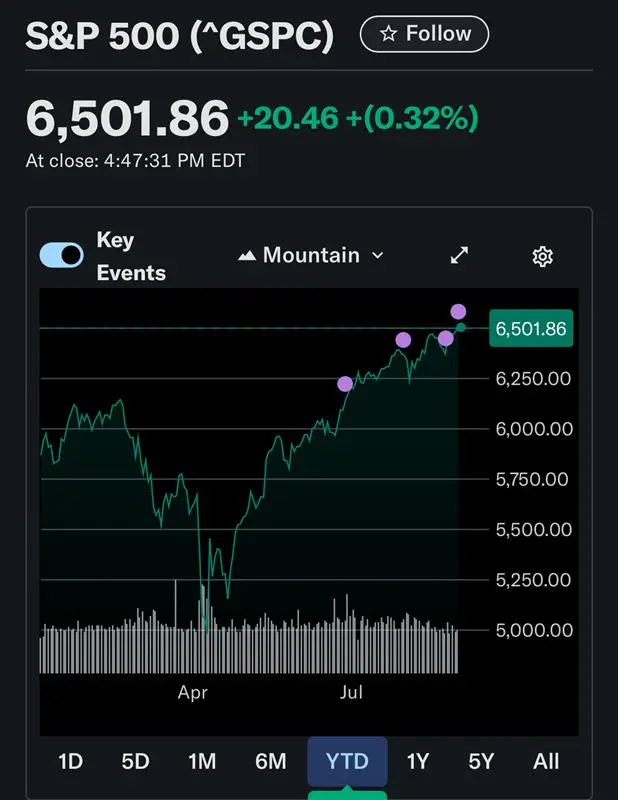Click the star icon in Follow button
618x800 pixels.
click(388, 34)
